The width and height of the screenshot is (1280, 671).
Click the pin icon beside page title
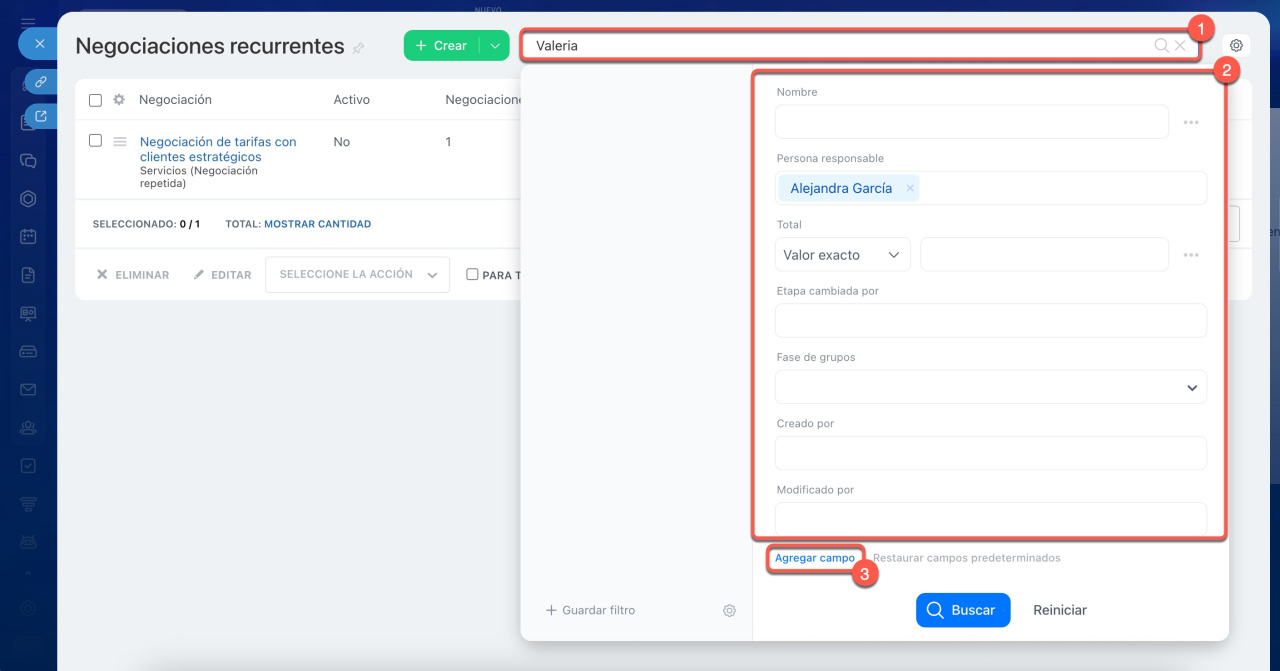point(359,48)
